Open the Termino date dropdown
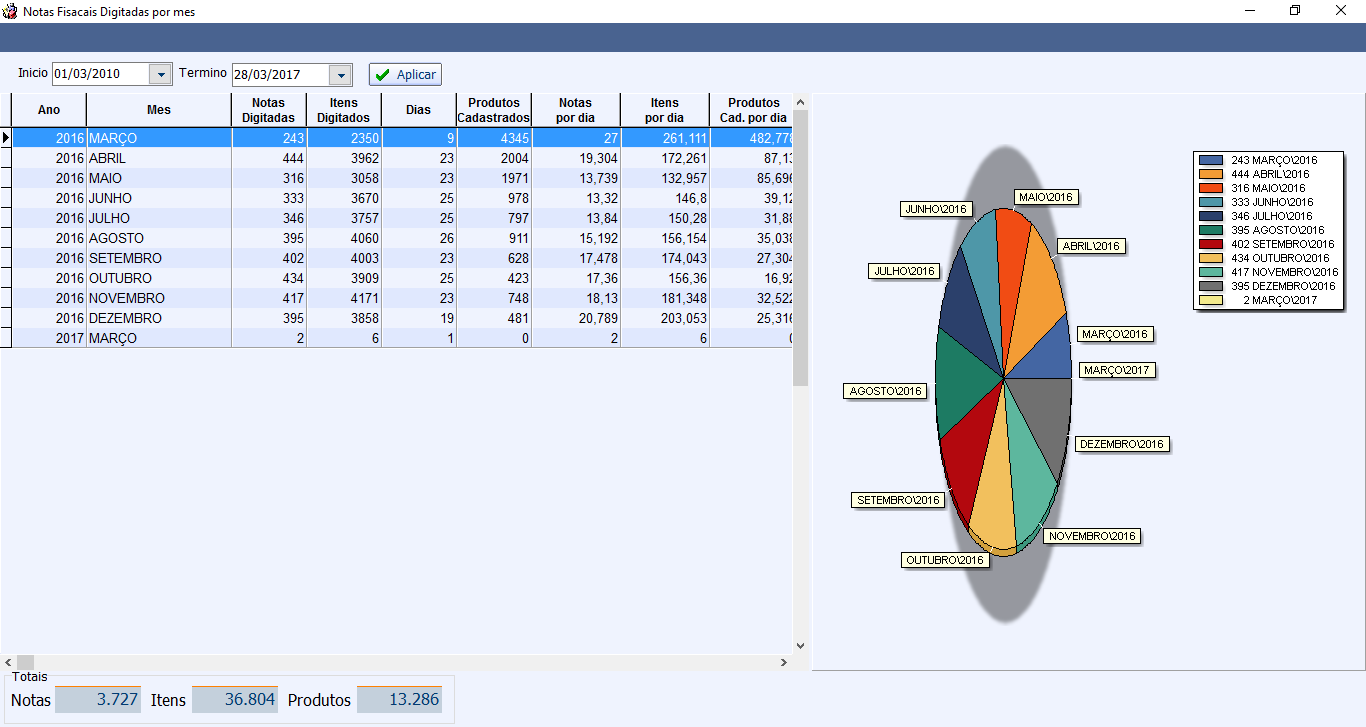 (x=341, y=75)
